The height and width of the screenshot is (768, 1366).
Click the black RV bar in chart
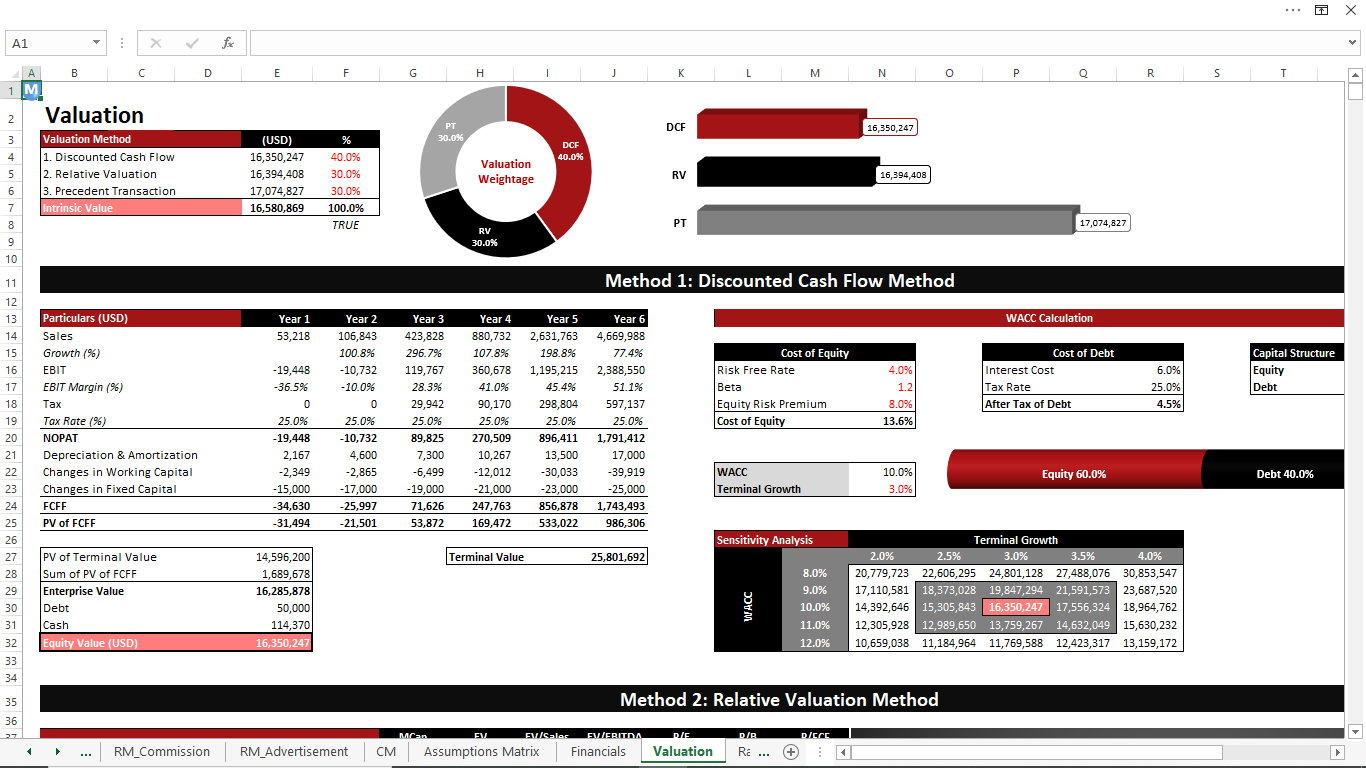785,172
